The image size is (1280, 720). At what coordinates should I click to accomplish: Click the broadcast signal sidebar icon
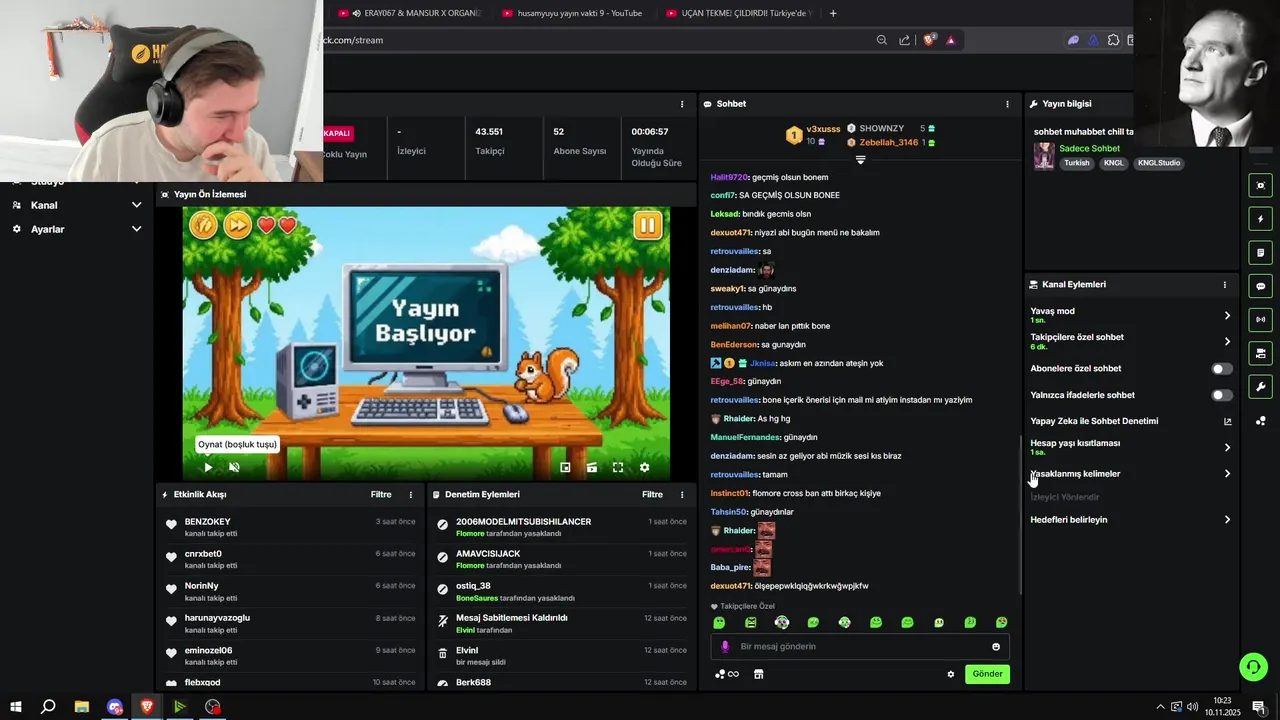click(x=1260, y=320)
